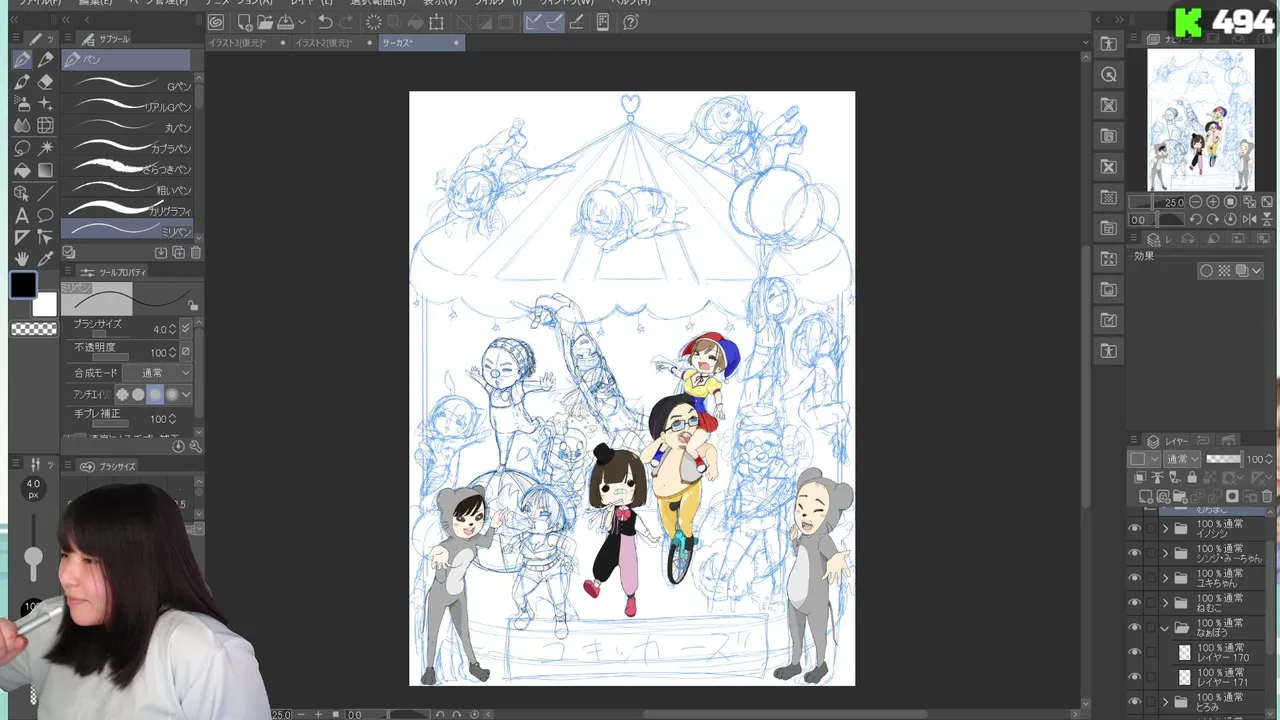Viewport: 1280px width, 720px height.
Task: Select the Pen tool in the tool palette
Action: pyautogui.click(x=22, y=60)
